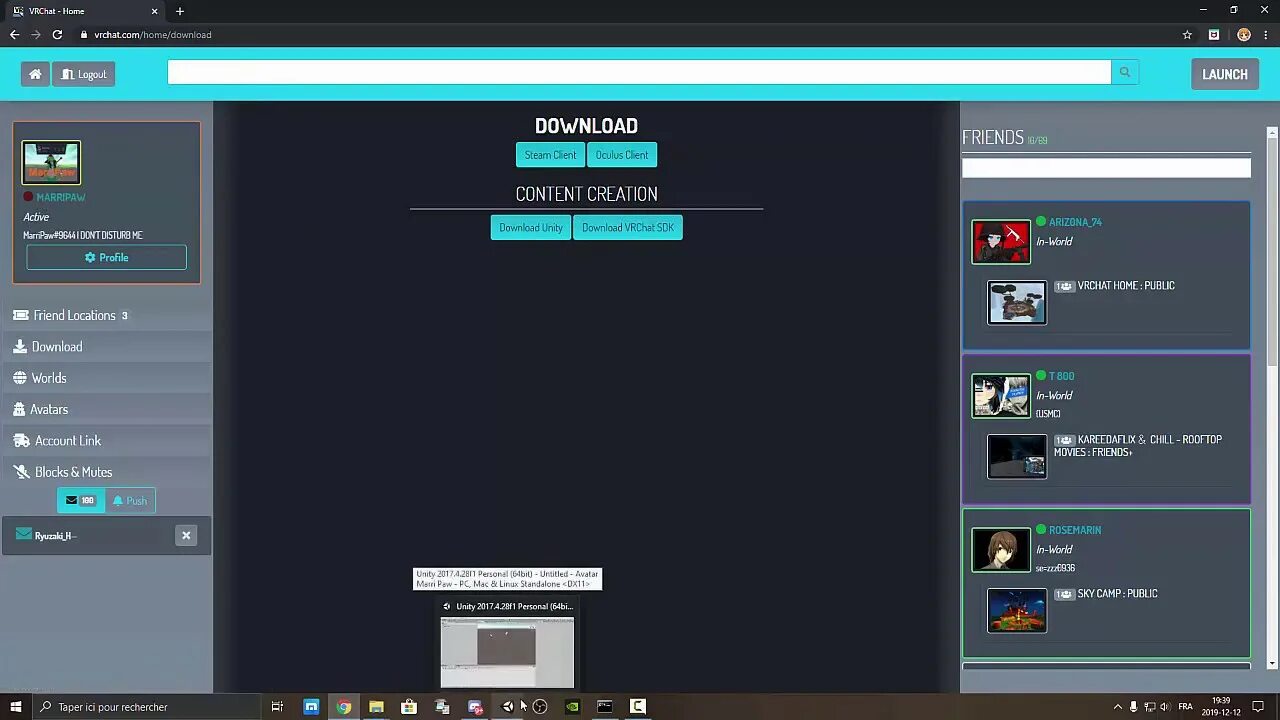Click the Logout button
The image size is (1280, 720).
coord(84,74)
